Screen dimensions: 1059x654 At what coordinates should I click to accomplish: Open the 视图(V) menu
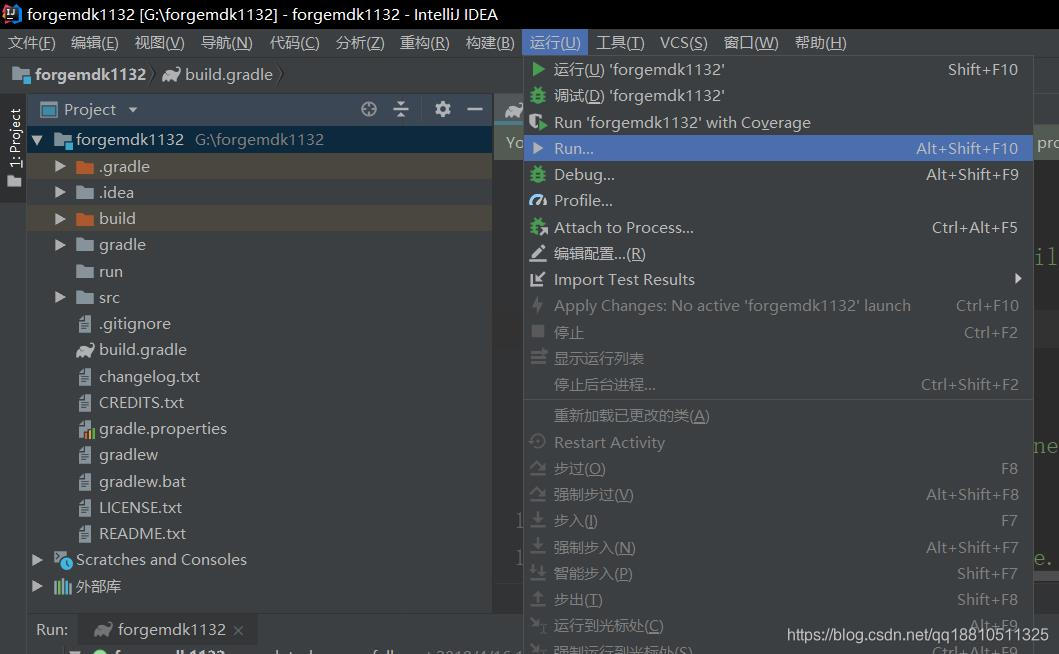[x=159, y=43]
